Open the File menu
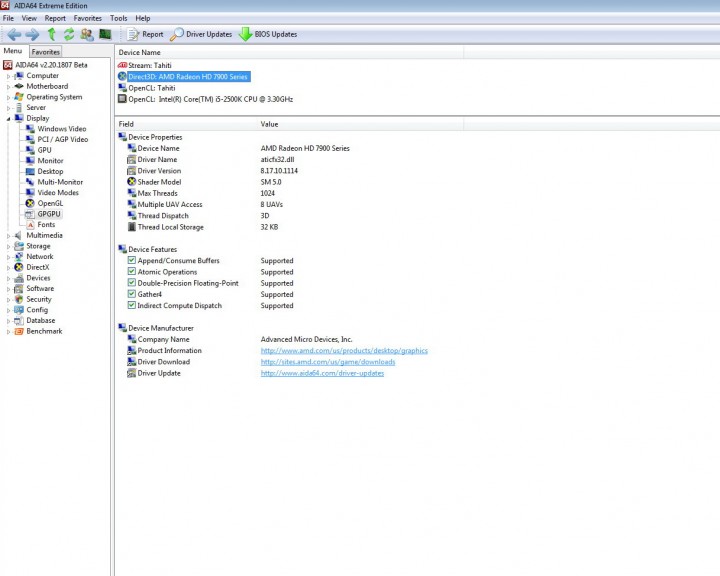The width and height of the screenshot is (720, 576). coord(8,18)
